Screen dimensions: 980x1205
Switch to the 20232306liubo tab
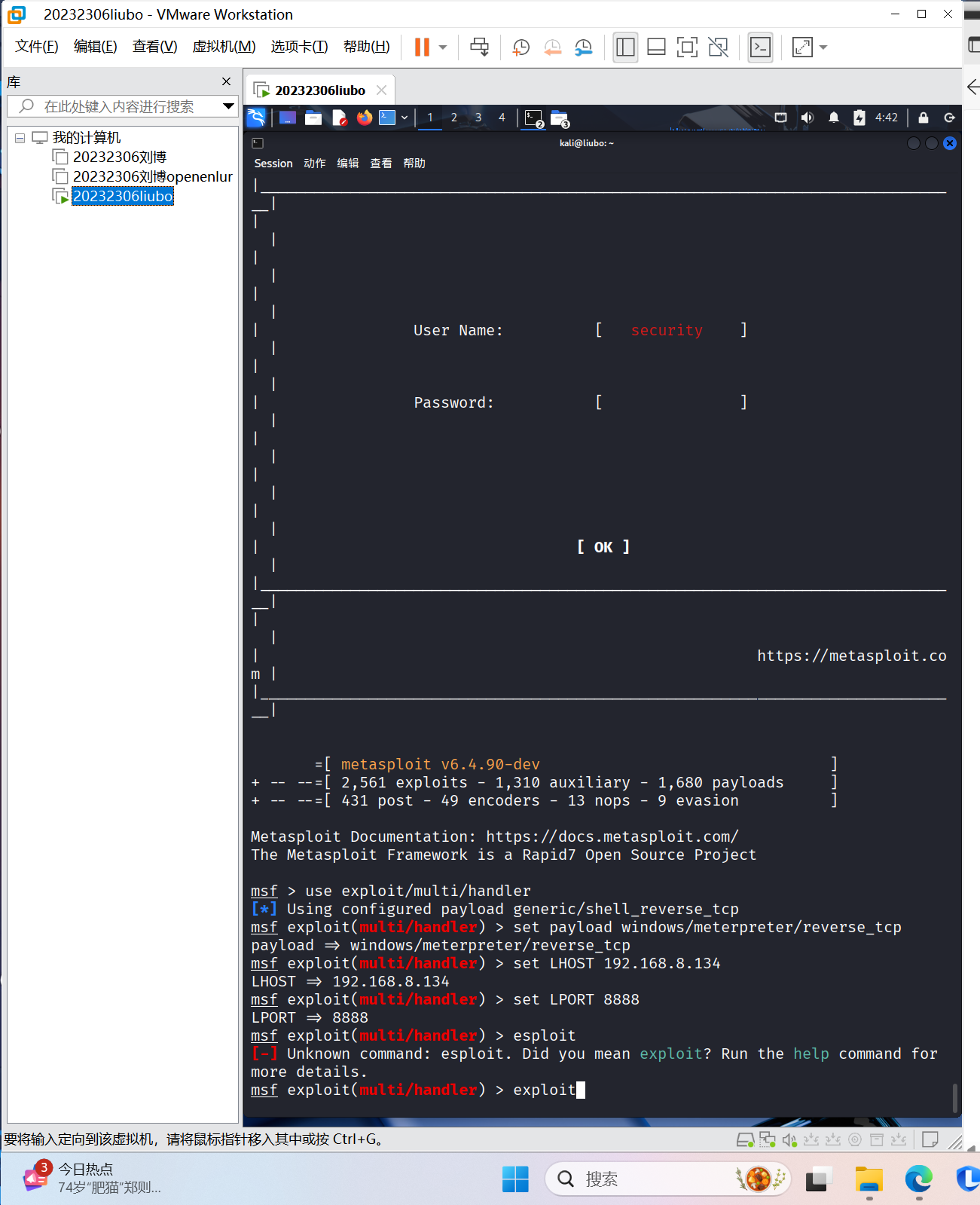[x=319, y=90]
